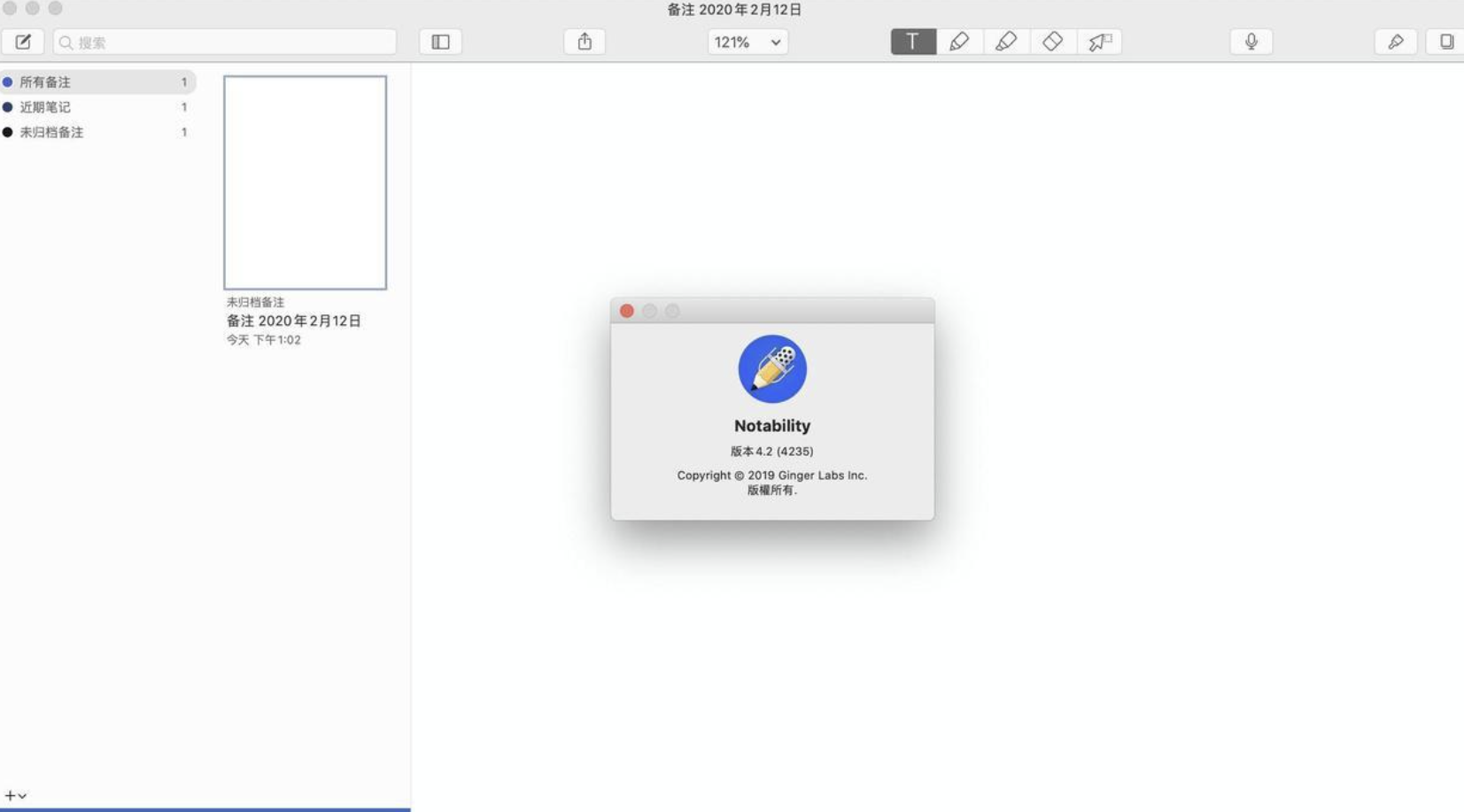Click the Notability app icon in dialog
The image size is (1464, 812).
772,369
